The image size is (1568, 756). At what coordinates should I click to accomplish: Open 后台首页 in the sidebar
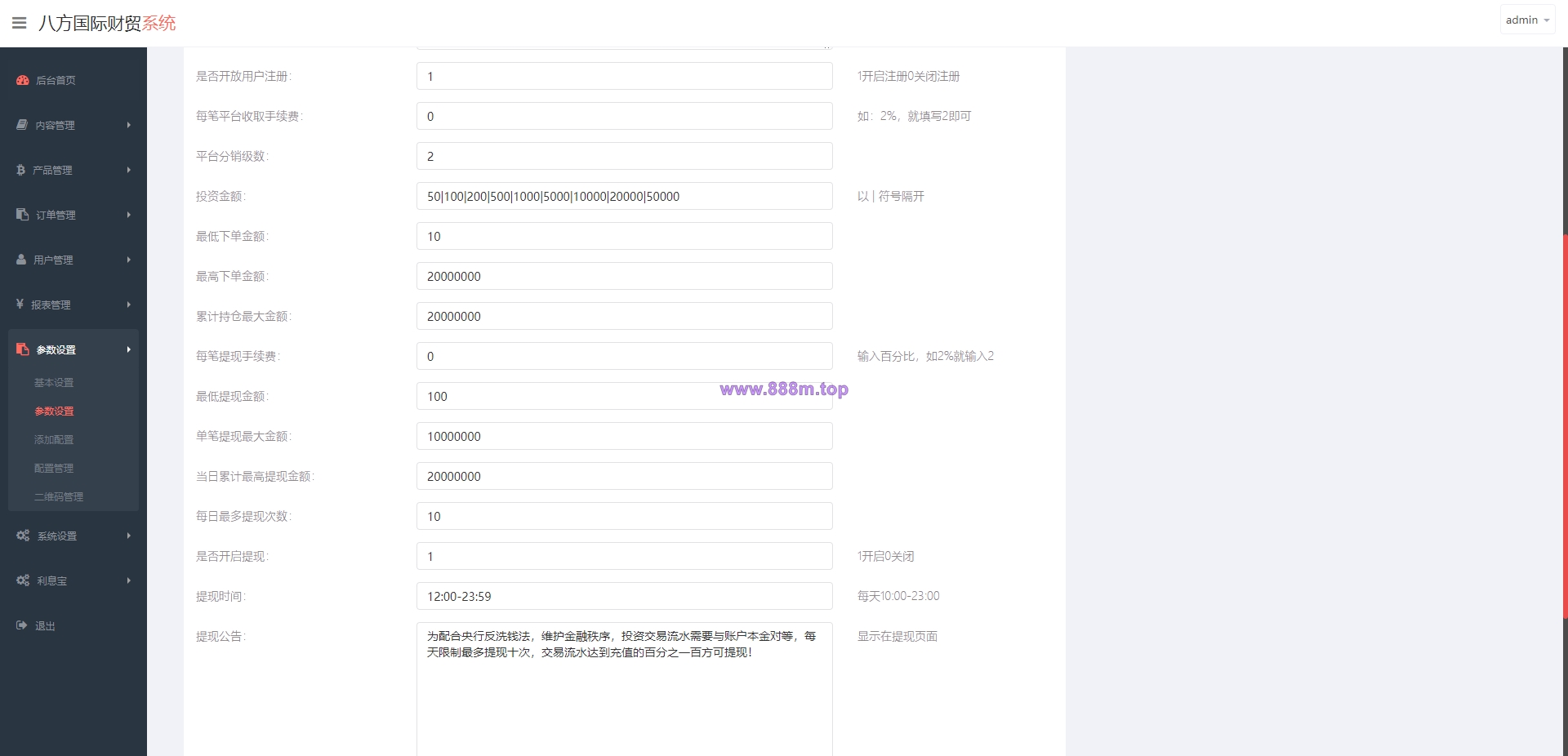56,80
